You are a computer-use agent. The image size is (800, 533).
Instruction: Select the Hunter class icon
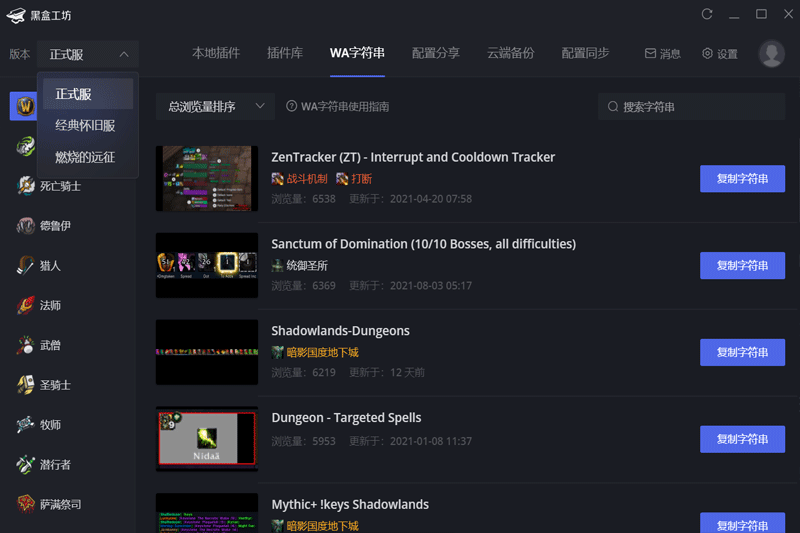click(26, 266)
